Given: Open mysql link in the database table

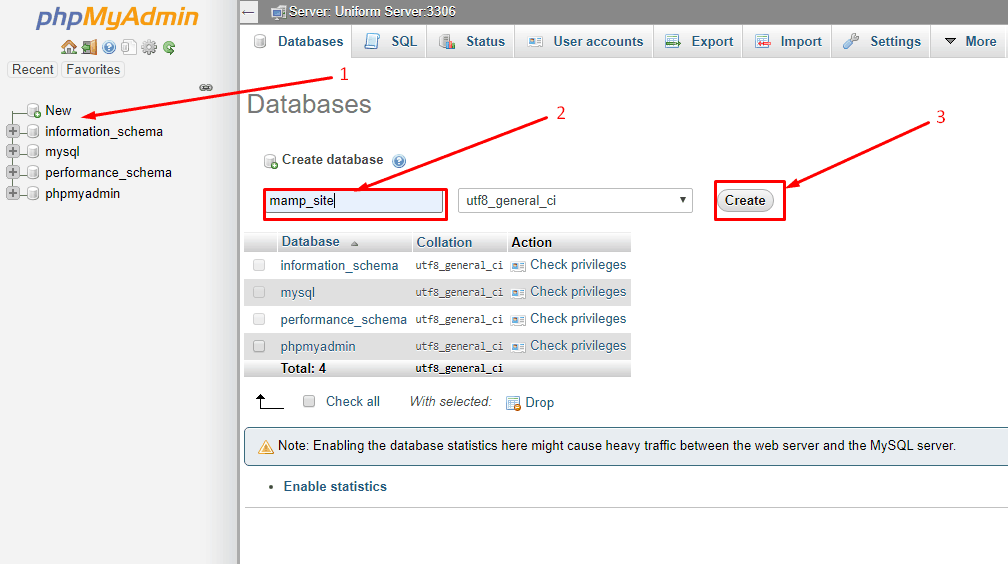Looking at the screenshot, I should point(298,293).
